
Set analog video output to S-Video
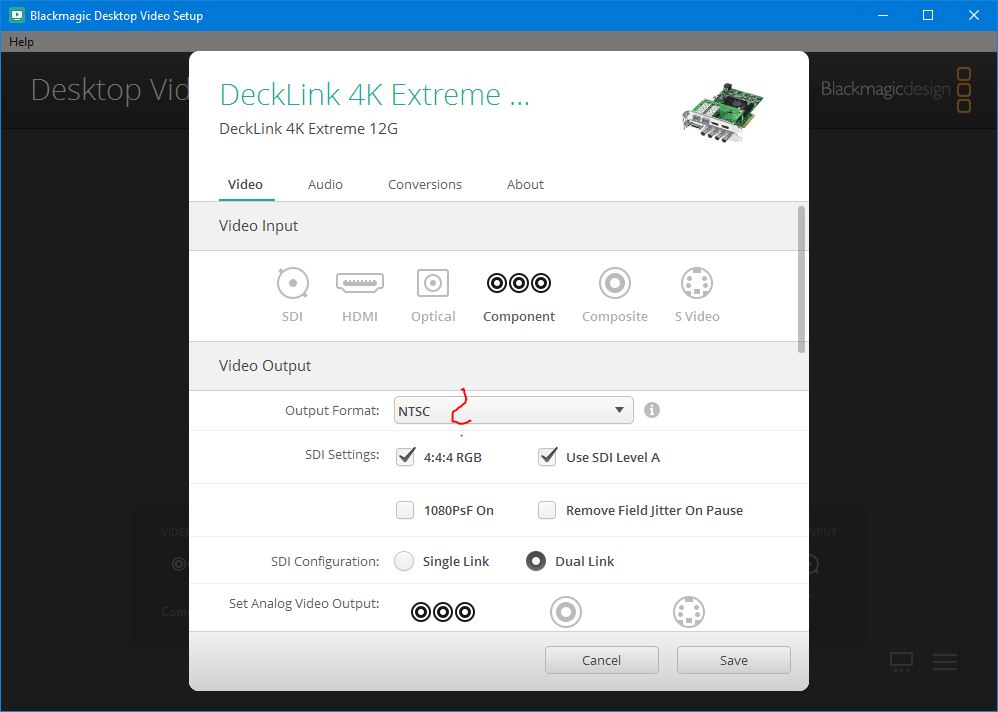pyautogui.click(x=689, y=612)
